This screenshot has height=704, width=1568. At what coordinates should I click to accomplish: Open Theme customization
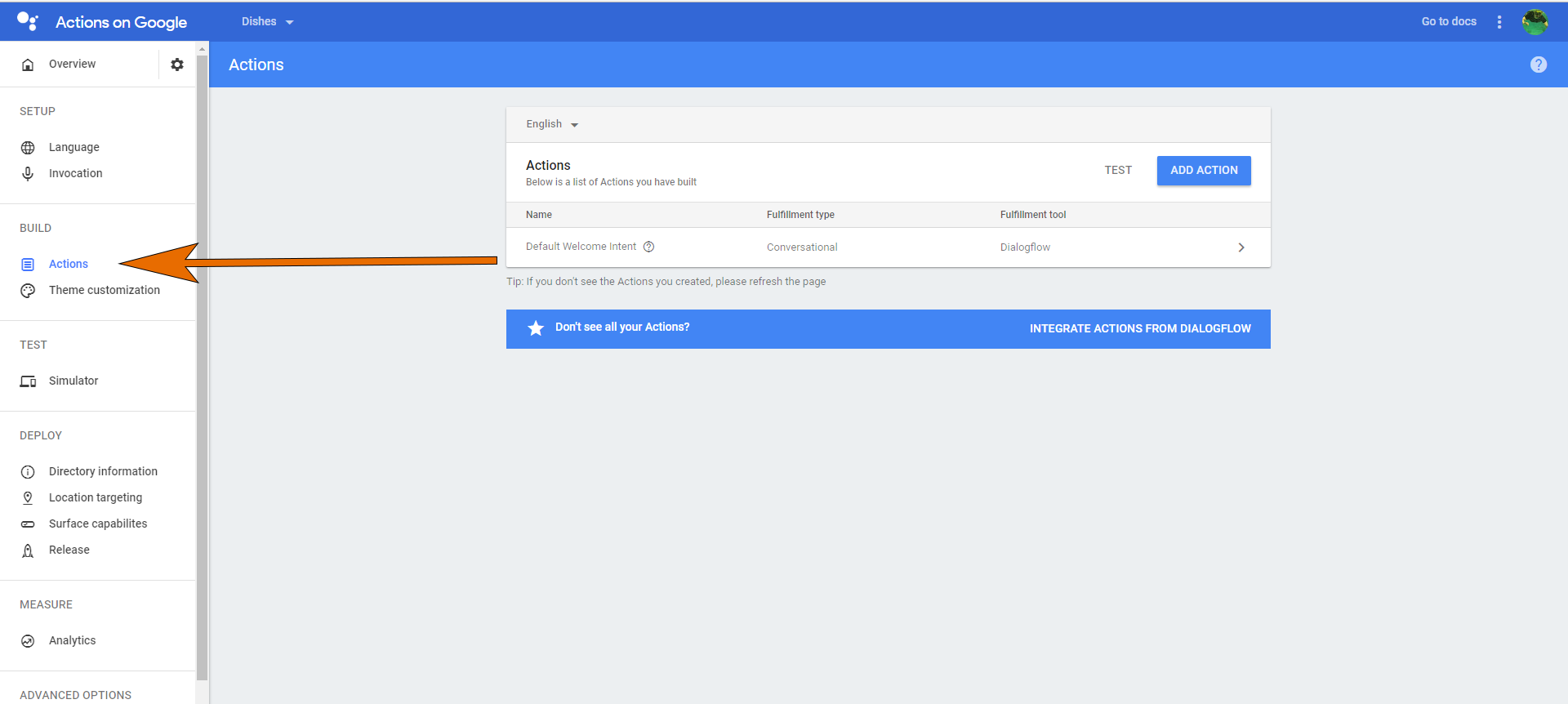click(x=105, y=290)
